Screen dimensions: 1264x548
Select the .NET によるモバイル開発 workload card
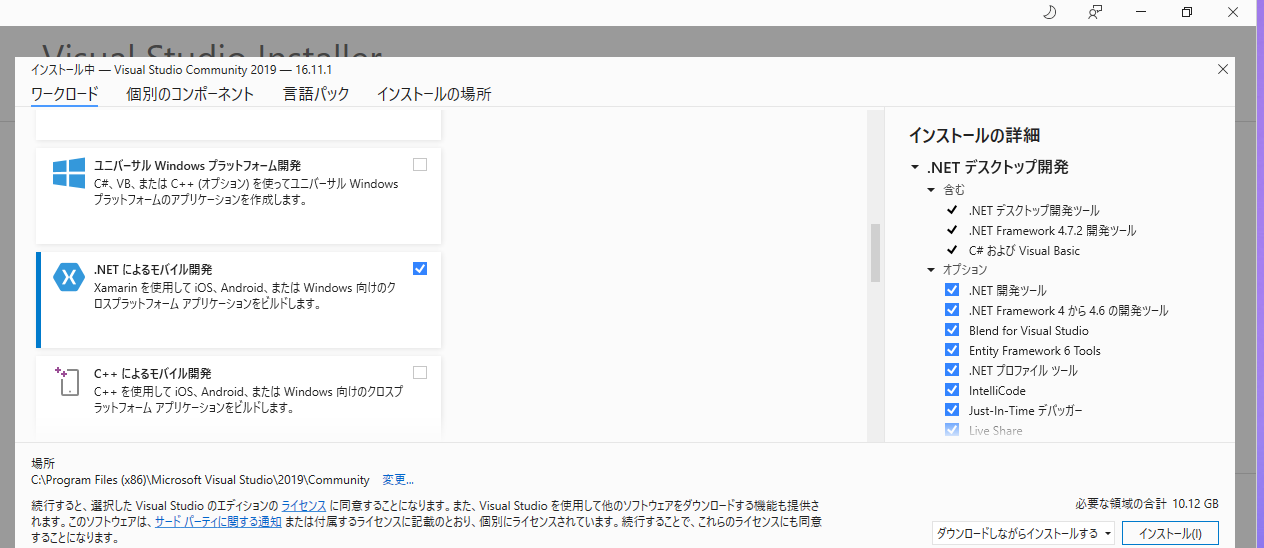coord(238,300)
